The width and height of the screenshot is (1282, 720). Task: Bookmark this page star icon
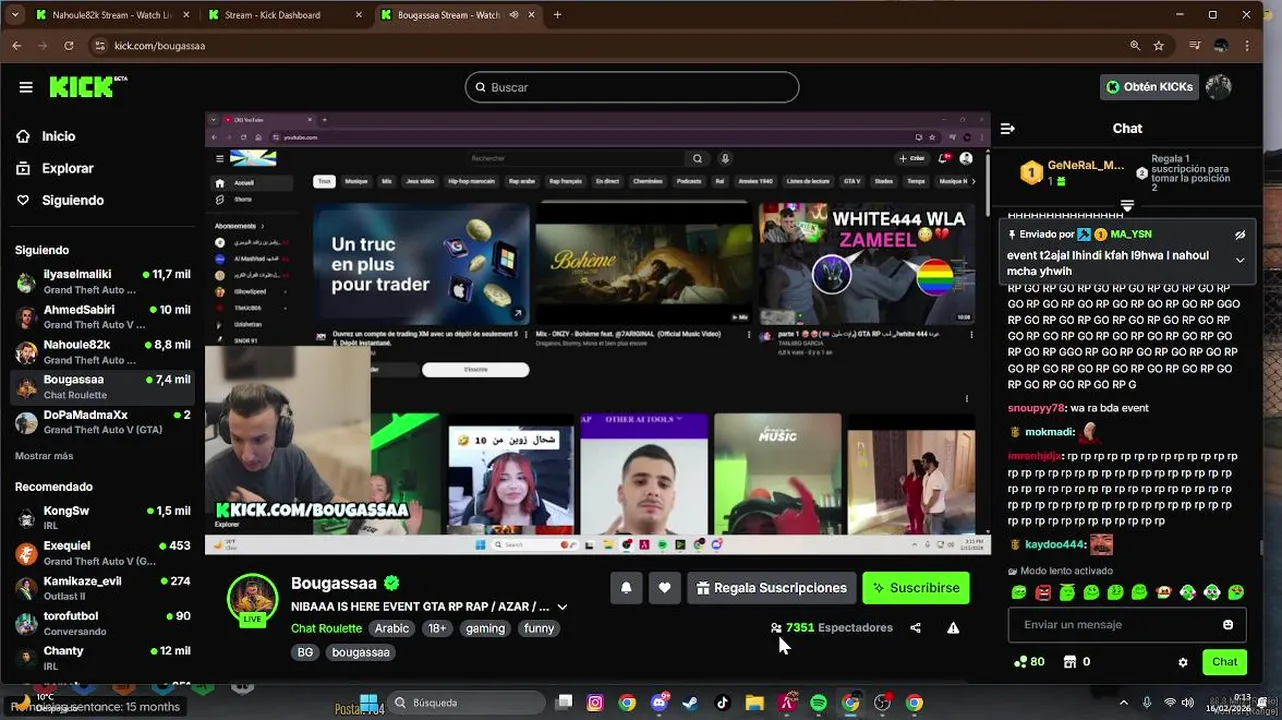(1159, 46)
